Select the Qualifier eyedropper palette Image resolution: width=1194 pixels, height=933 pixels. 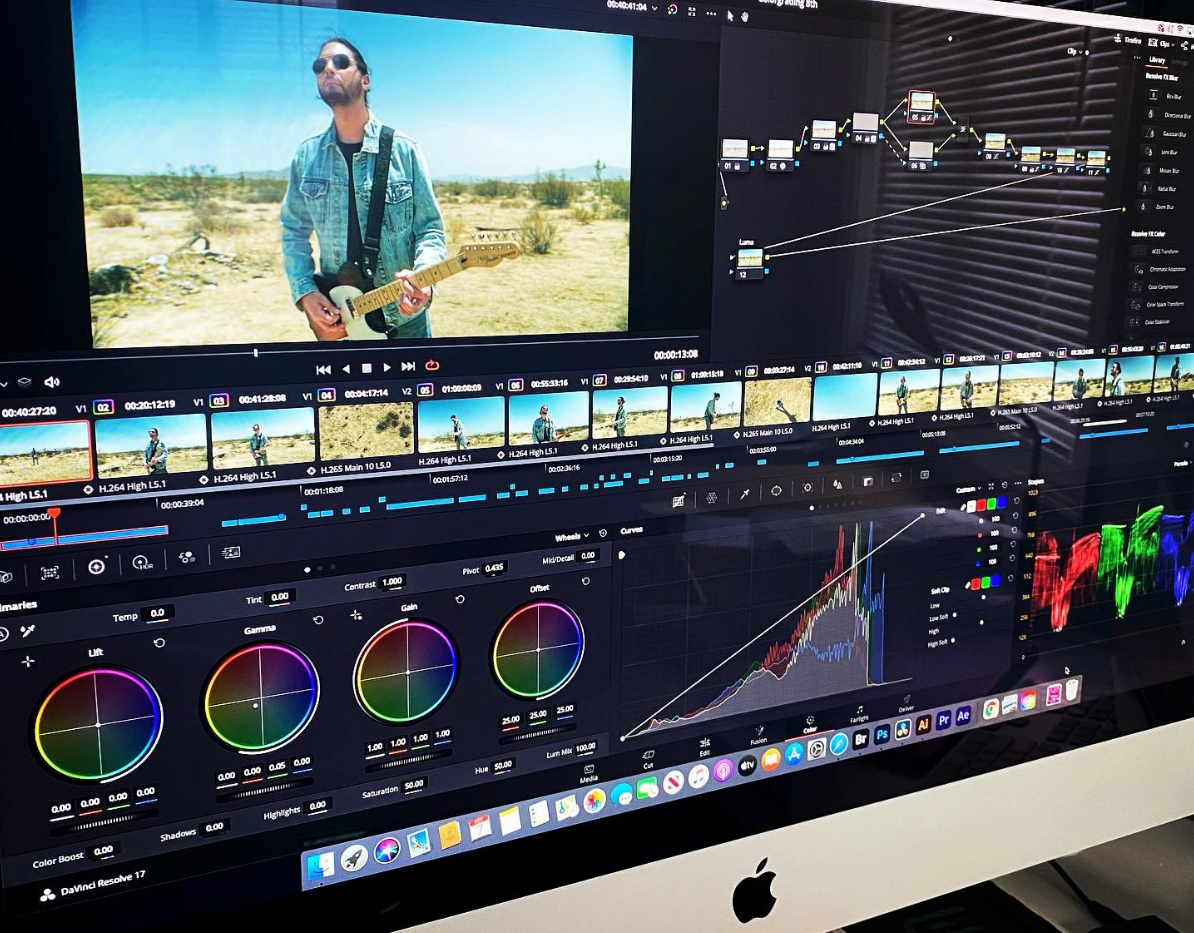[745, 494]
